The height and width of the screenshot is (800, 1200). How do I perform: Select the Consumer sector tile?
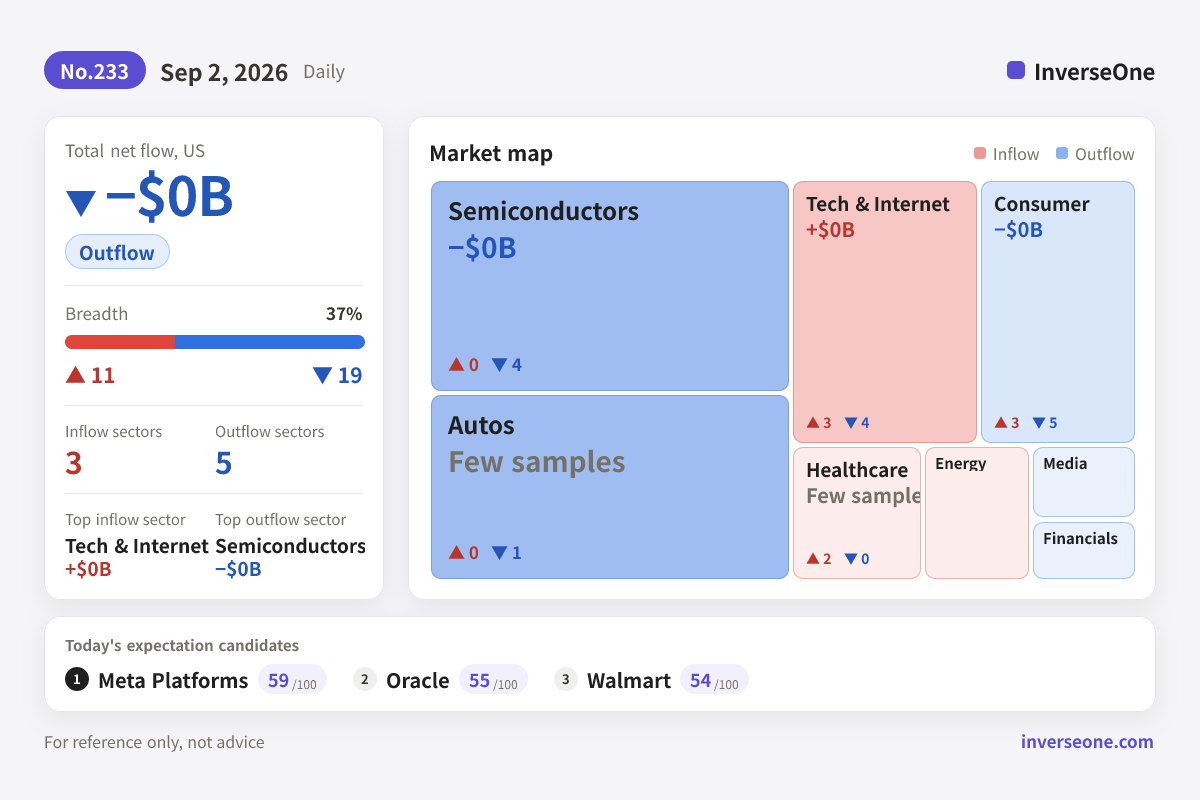tap(1058, 312)
